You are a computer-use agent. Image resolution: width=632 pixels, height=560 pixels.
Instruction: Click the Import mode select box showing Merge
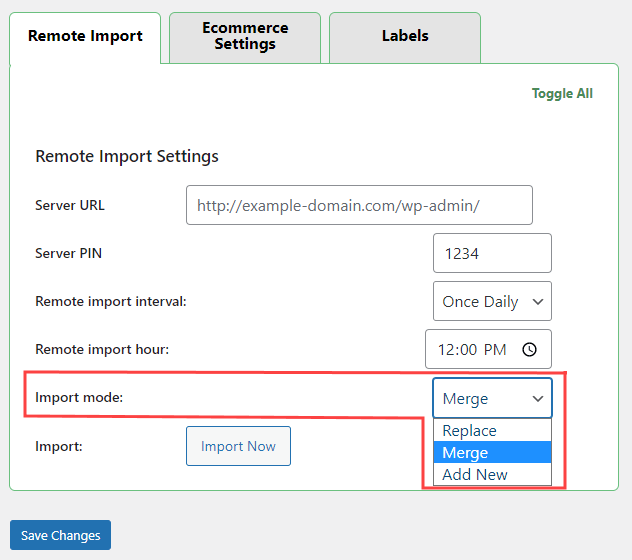(x=480, y=399)
